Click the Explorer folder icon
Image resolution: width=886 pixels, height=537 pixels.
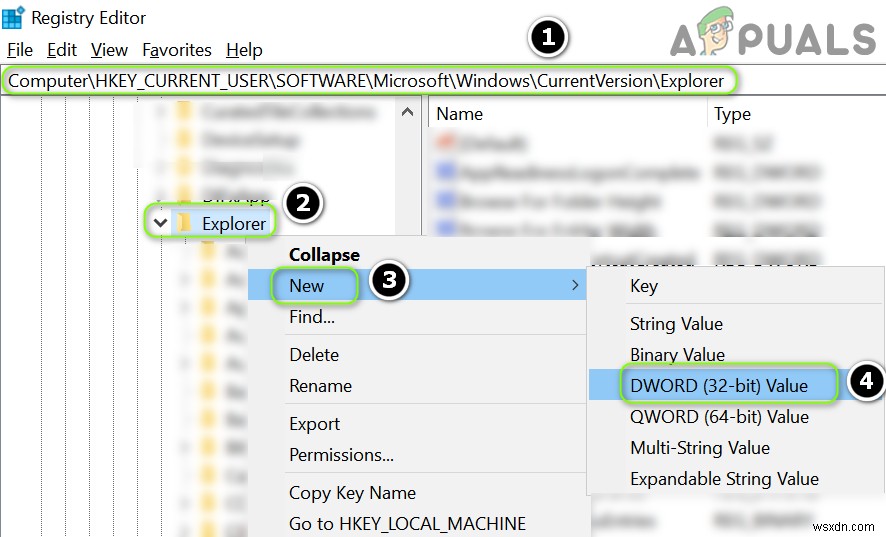pos(184,223)
